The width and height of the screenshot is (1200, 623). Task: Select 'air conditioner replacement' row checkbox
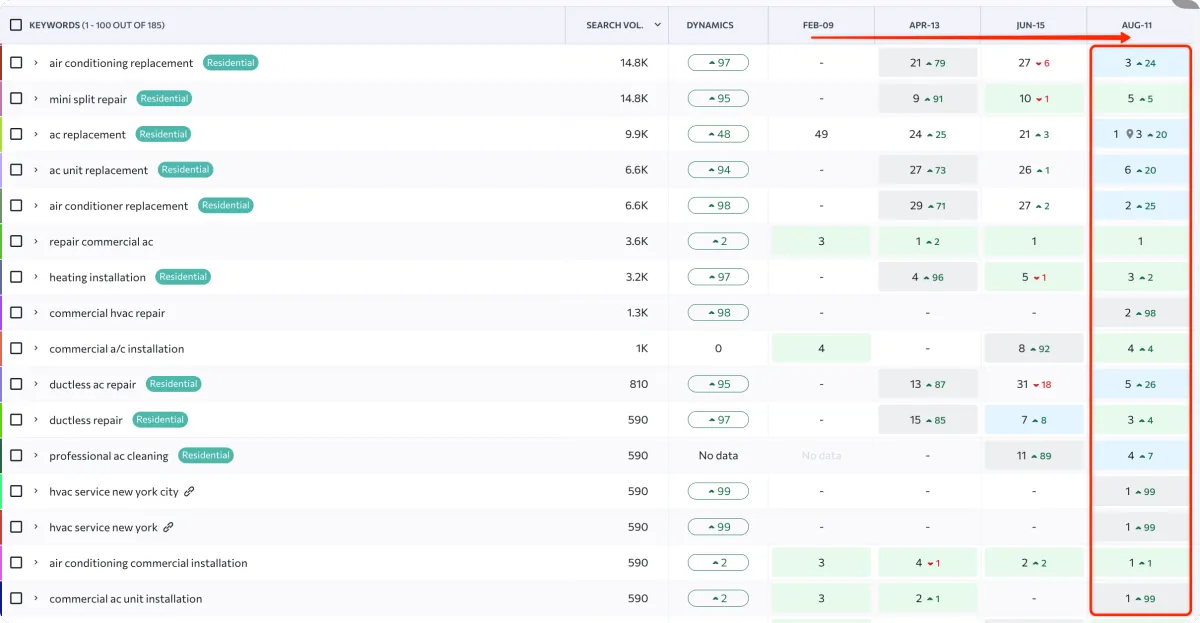click(16, 206)
